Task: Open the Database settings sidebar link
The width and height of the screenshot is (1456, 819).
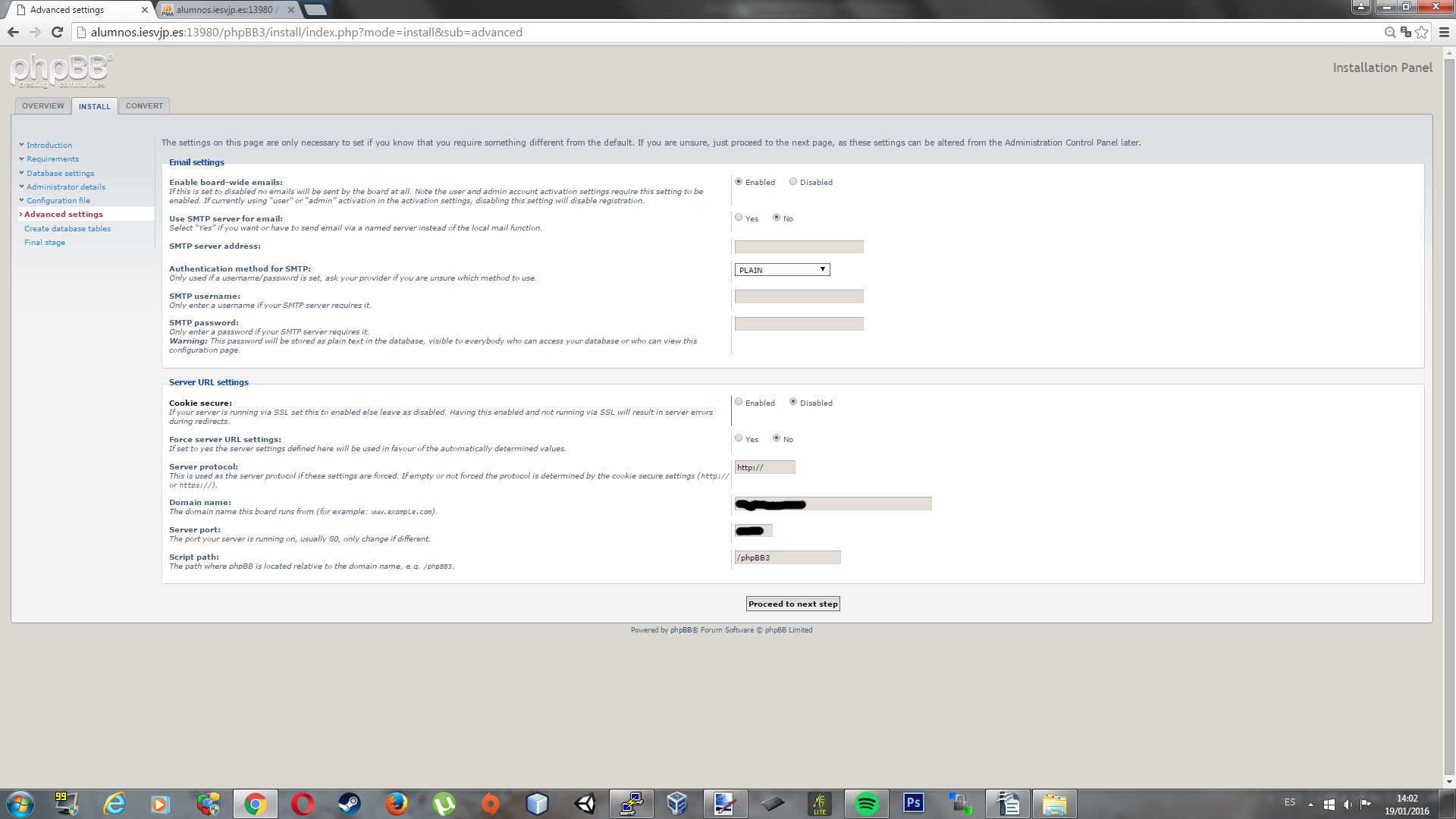Action: coord(60,173)
